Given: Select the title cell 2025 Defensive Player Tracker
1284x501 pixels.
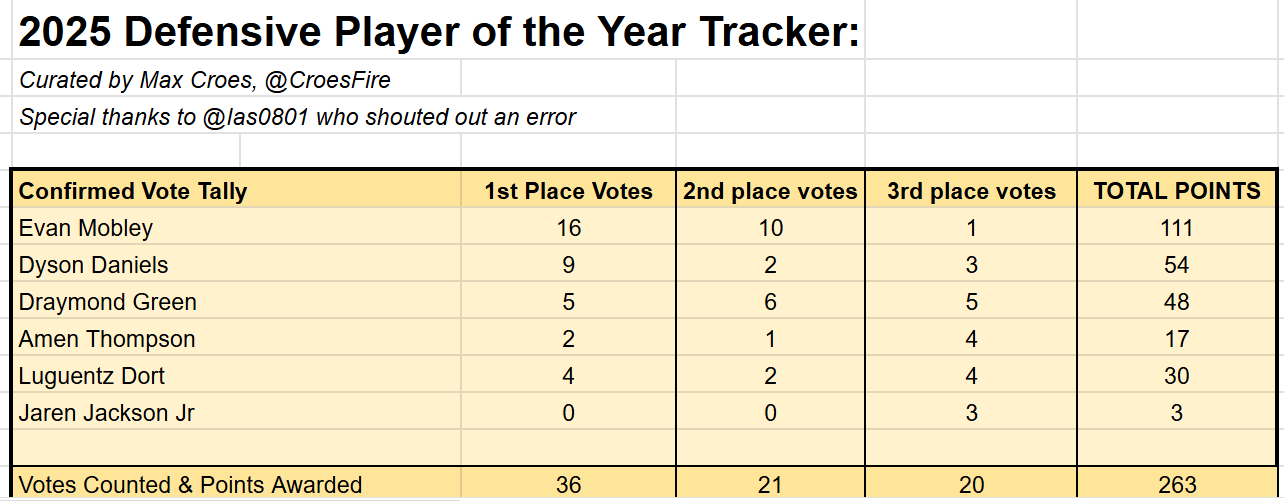Looking at the screenshot, I should coord(439,33).
